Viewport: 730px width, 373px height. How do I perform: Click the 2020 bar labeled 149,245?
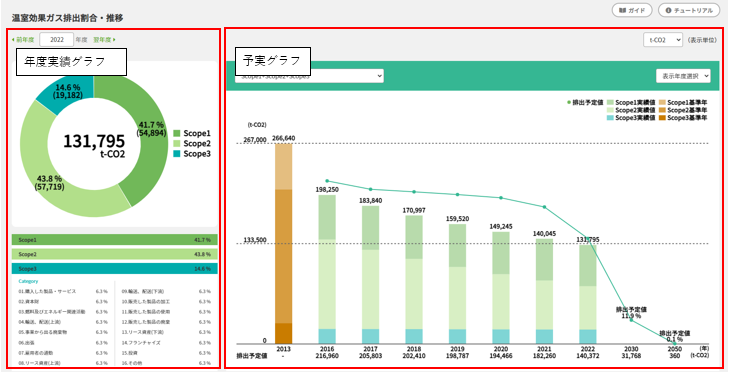pos(501,288)
